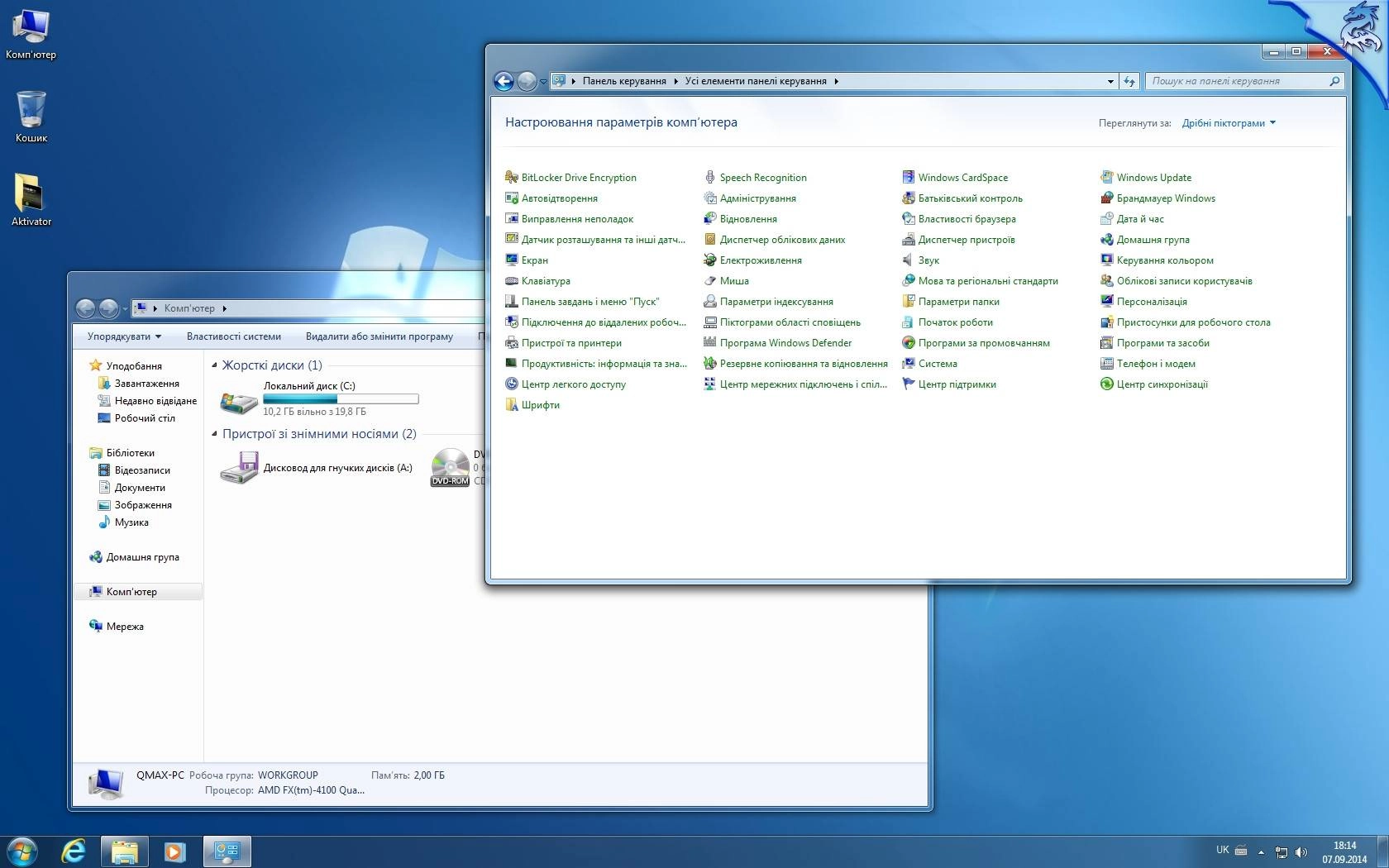Open the Упорядкувати dropdown in Computer window
This screenshot has width=1389, height=868.
pyautogui.click(x=124, y=336)
